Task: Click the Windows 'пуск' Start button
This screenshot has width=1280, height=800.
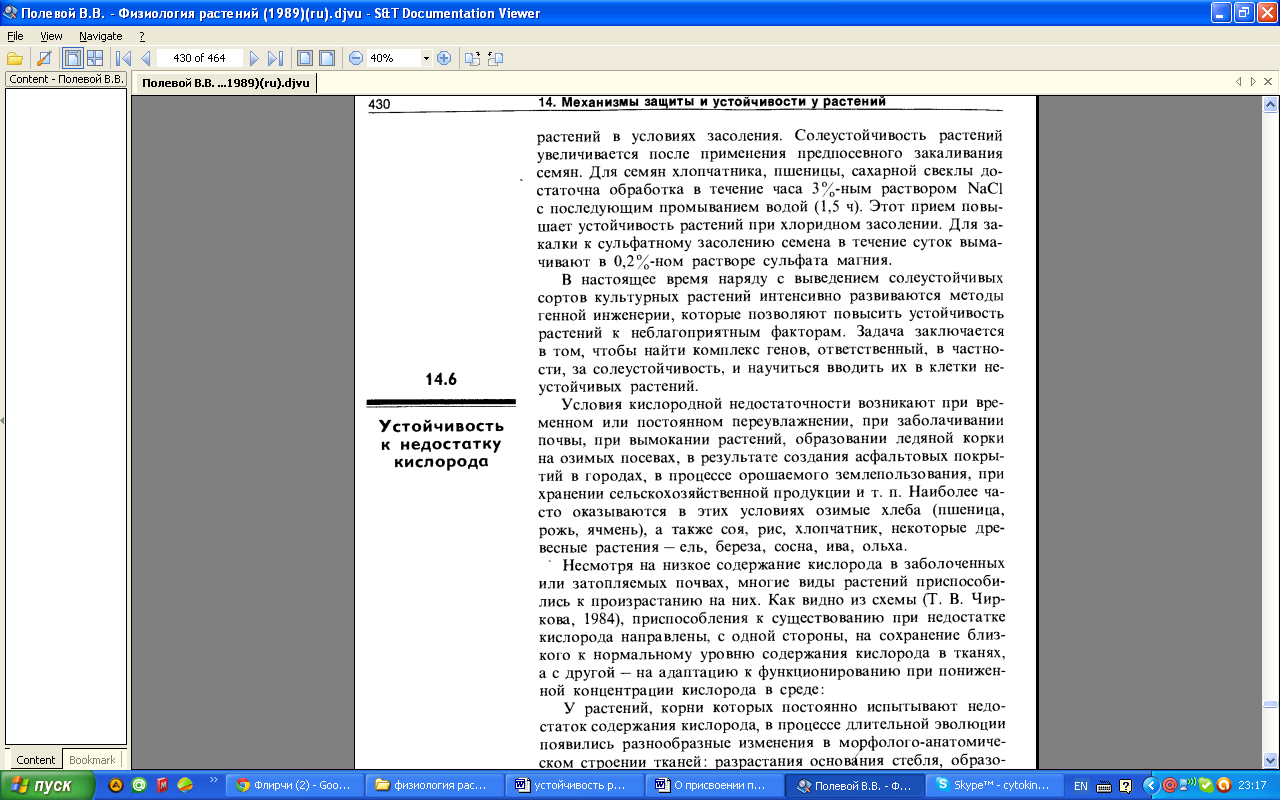Action: coord(48,785)
